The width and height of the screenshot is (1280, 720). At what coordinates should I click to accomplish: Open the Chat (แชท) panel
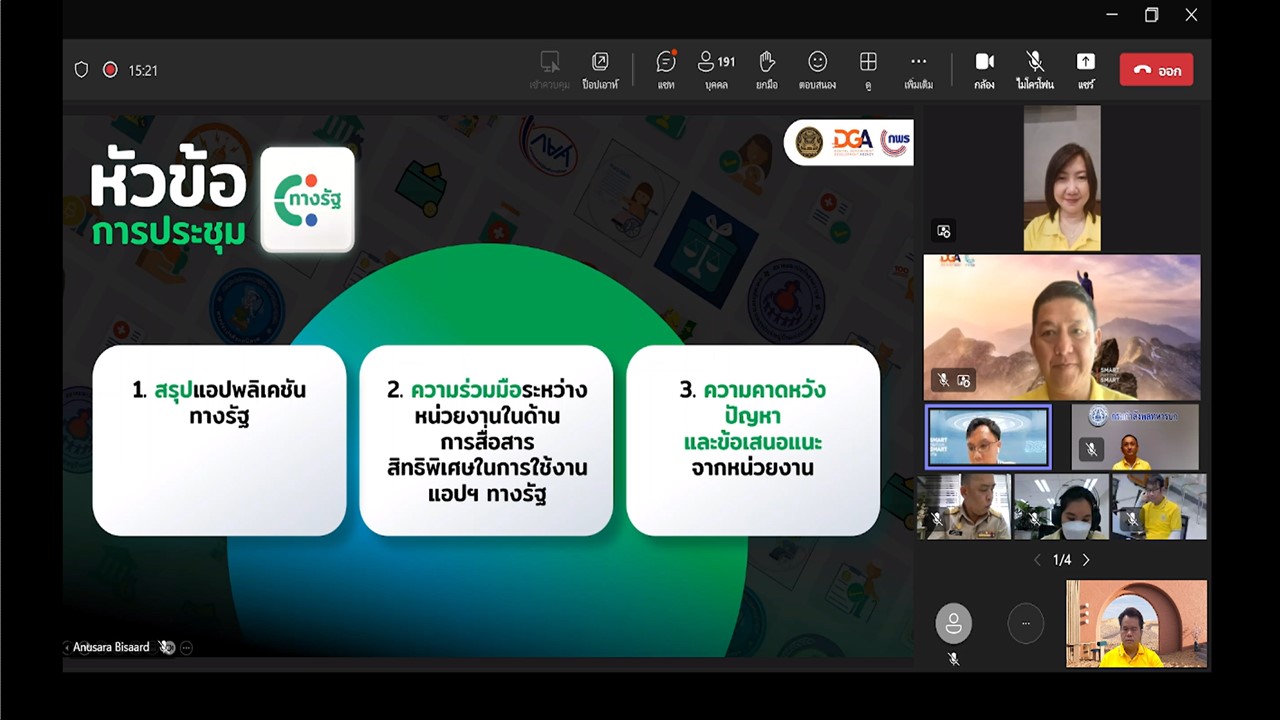[x=666, y=70]
